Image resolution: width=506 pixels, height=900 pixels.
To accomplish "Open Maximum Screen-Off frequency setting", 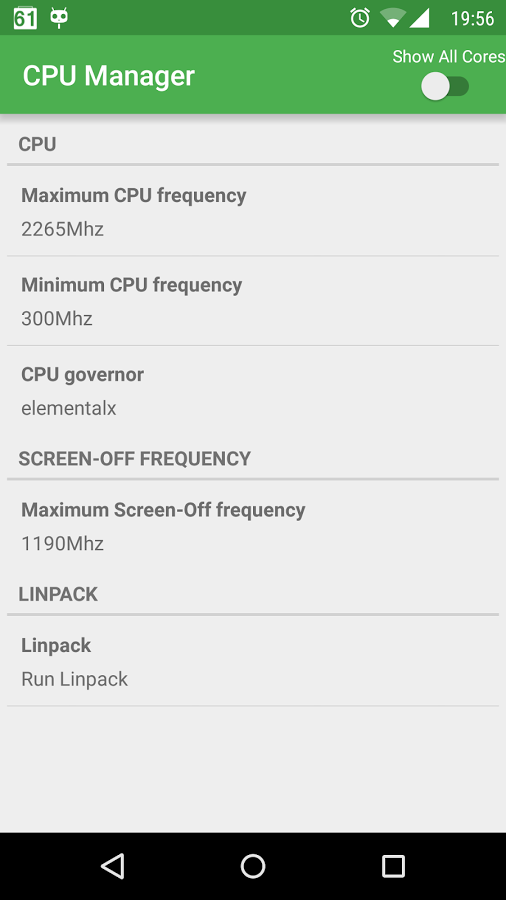I will click(253, 526).
